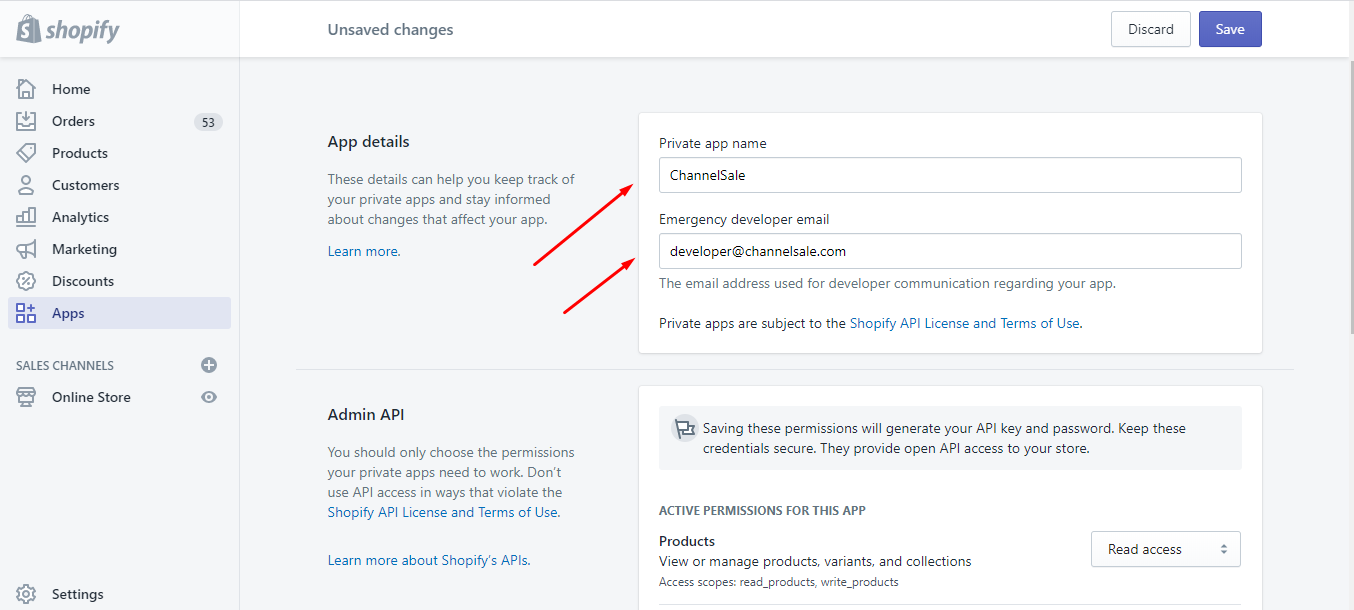Open Learn more about Shopify's APIs link

(x=427, y=560)
